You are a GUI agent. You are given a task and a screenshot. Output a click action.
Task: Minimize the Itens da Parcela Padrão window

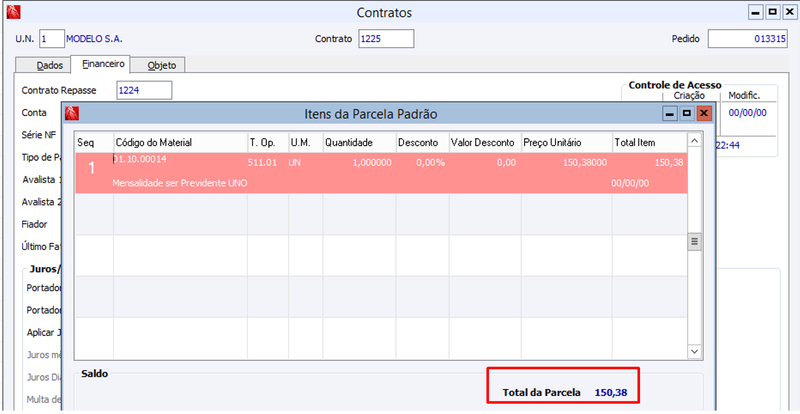click(670, 113)
